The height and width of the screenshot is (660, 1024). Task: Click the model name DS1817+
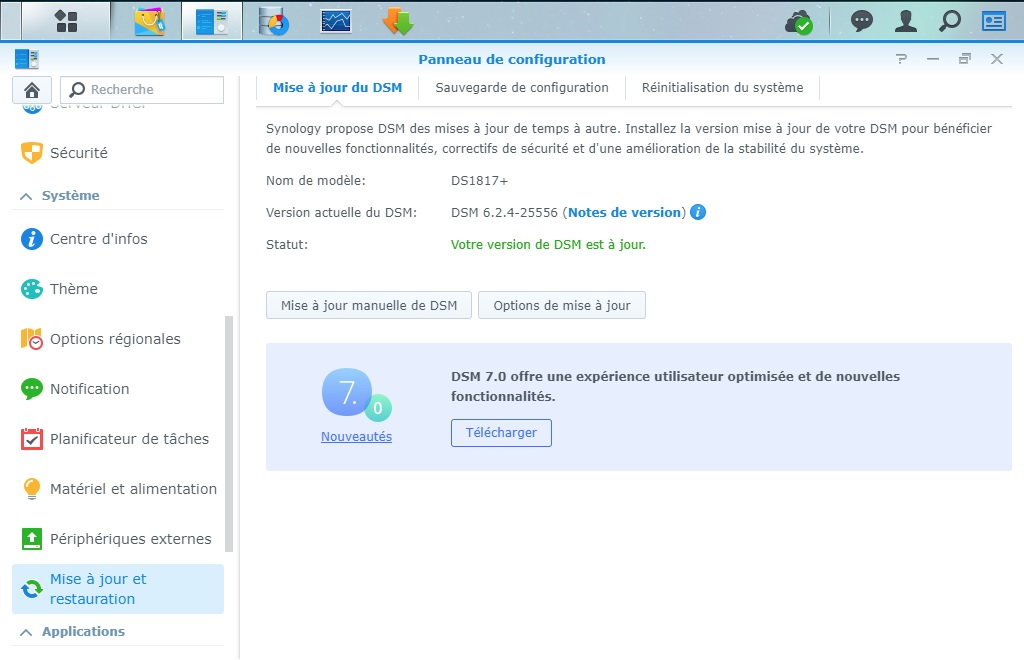tap(479, 181)
